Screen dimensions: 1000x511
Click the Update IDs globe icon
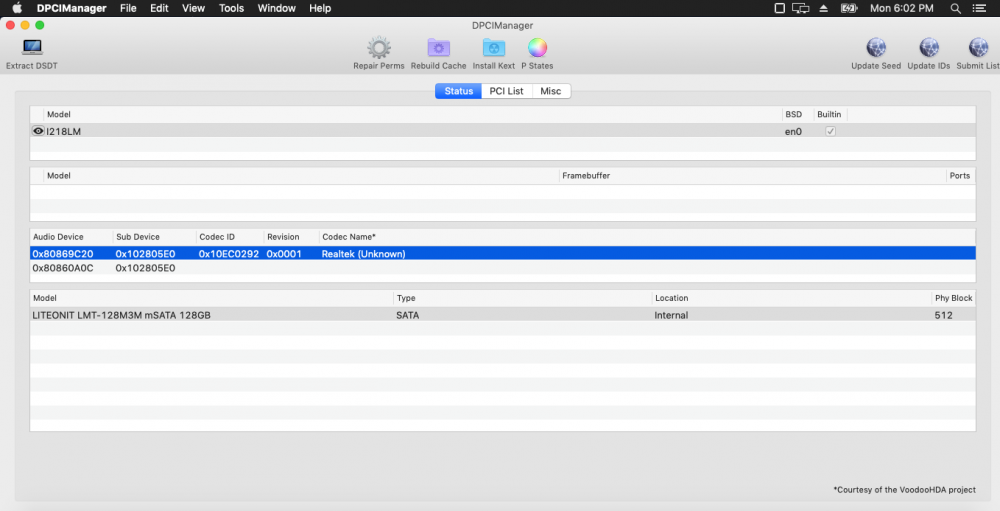(929, 48)
